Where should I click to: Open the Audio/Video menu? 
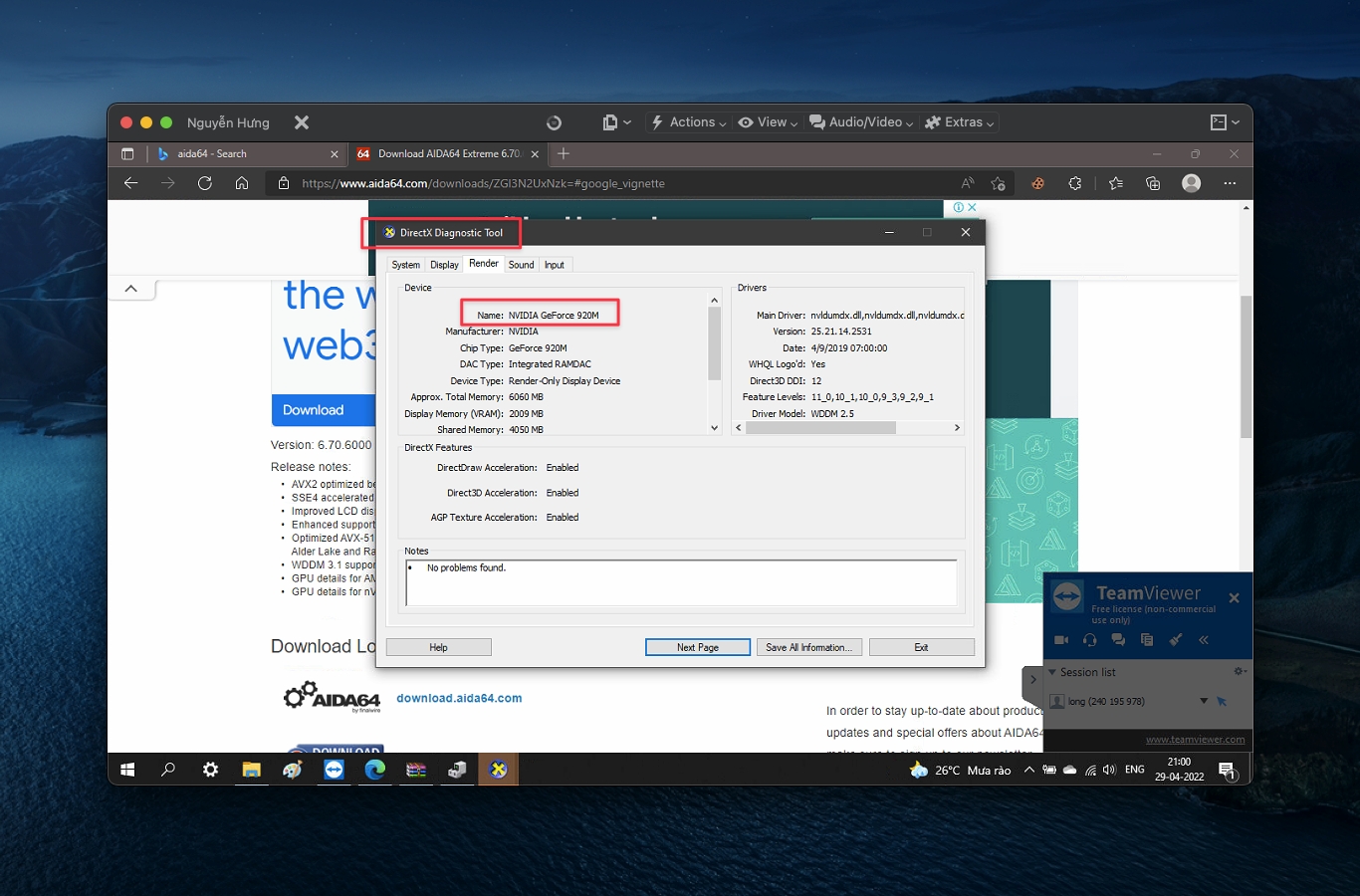(x=861, y=122)
